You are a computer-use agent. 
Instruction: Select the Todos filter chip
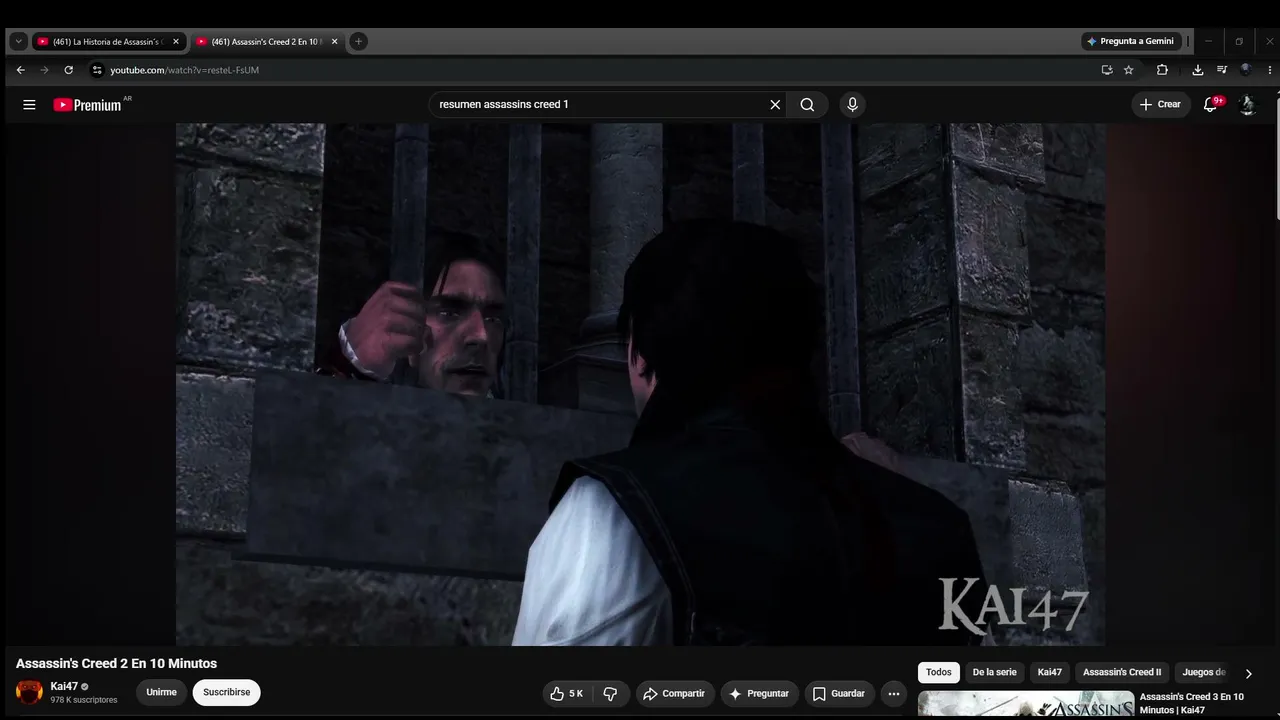click(939, 673)
